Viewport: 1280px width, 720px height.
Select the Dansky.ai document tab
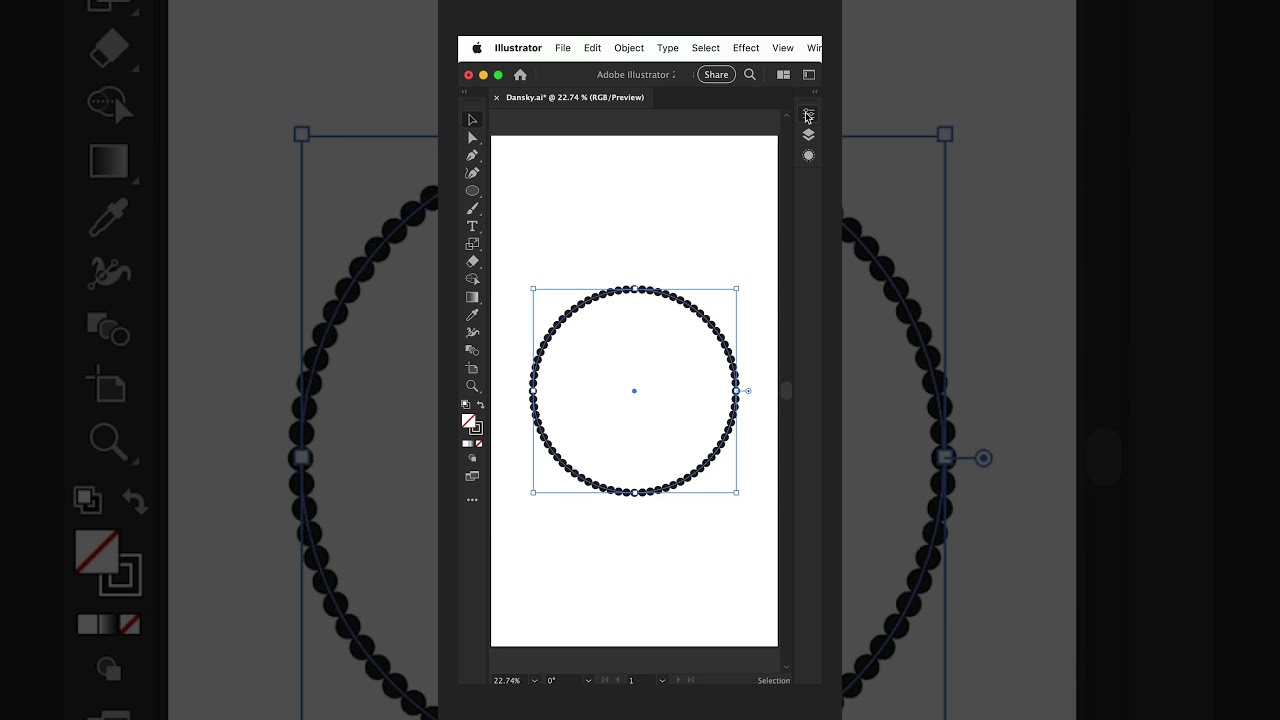[575, 97]
